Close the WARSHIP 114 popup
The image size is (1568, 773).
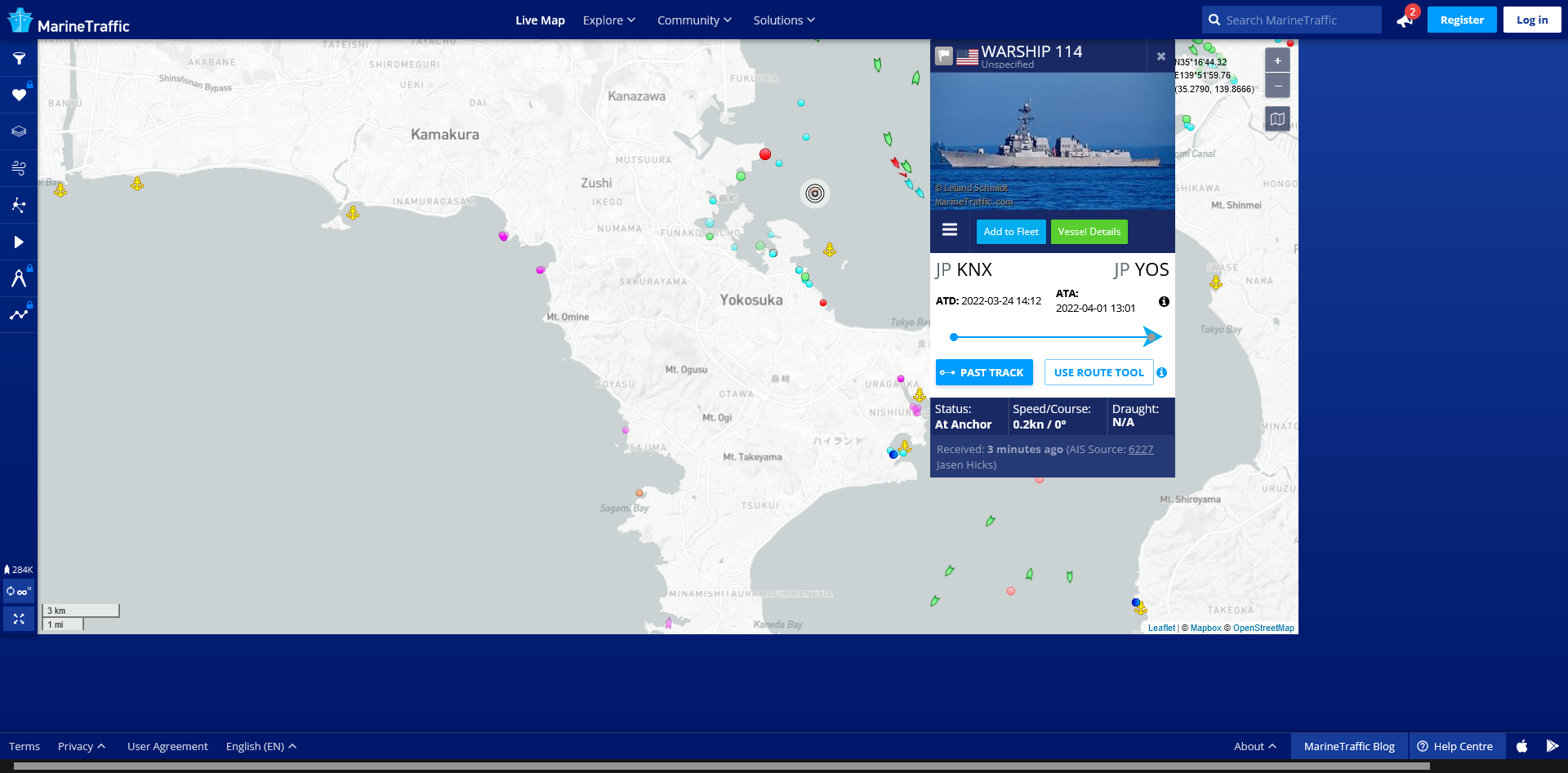coord(1160,56)
